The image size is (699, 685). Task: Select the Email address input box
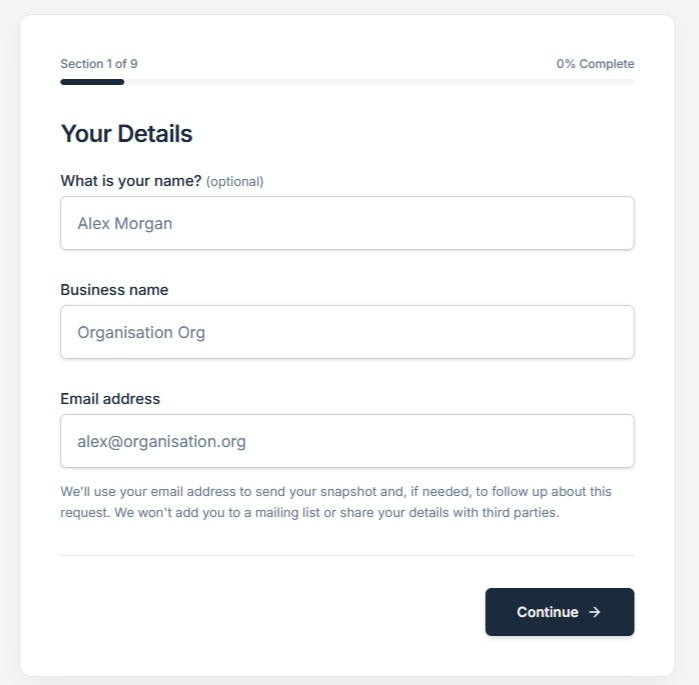click(346, 441)
